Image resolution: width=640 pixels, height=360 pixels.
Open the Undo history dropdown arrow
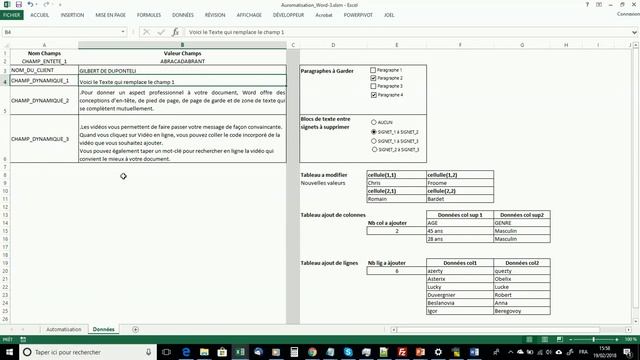pos(36,4)
